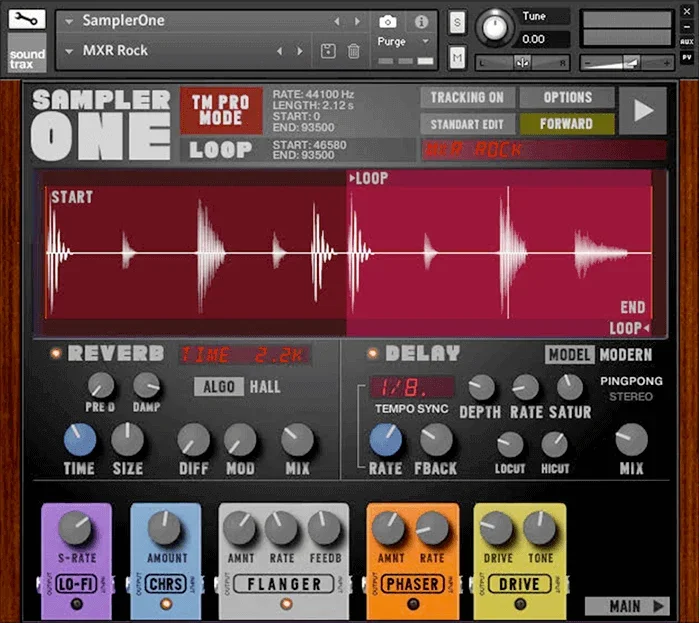Screen dimensions: 699x623
Task: Save the MXR Rock snapshot
Action: 328,51
